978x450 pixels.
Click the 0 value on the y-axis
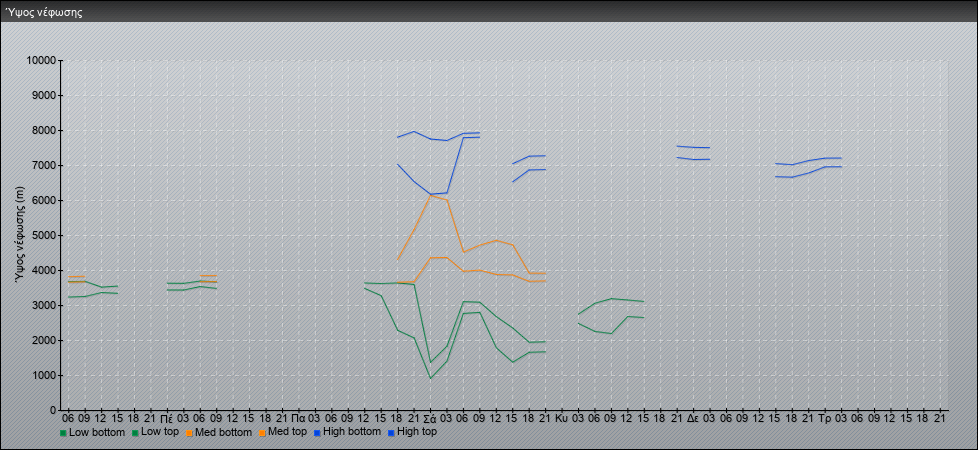click(52, 410)
